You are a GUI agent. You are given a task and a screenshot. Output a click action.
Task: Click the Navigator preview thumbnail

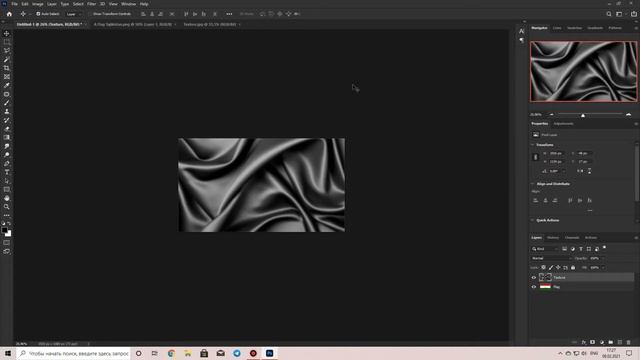583,71
